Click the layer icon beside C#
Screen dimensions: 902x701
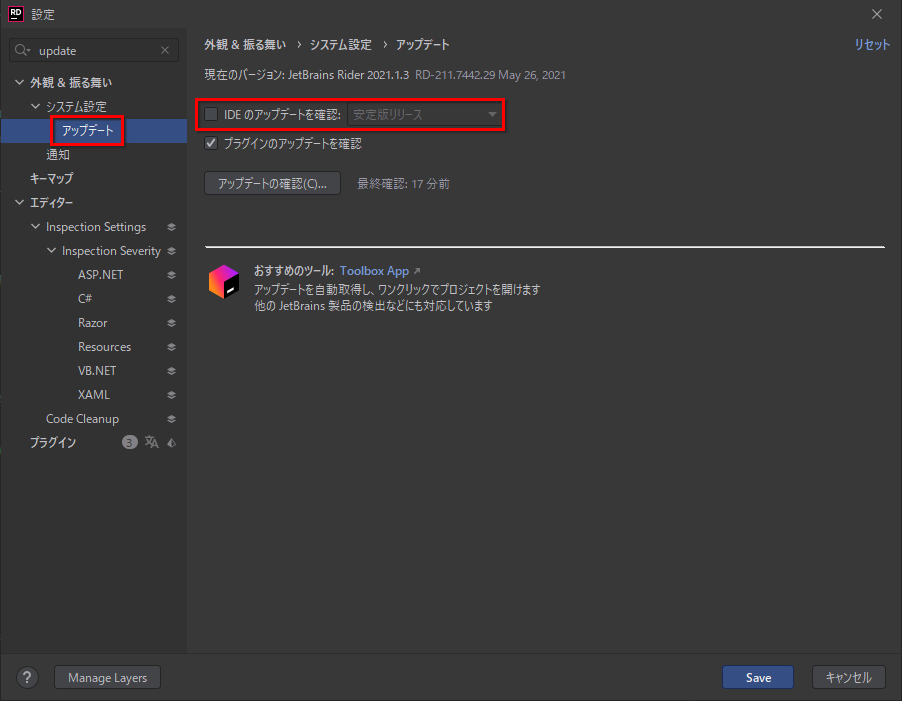coord(171,299)
